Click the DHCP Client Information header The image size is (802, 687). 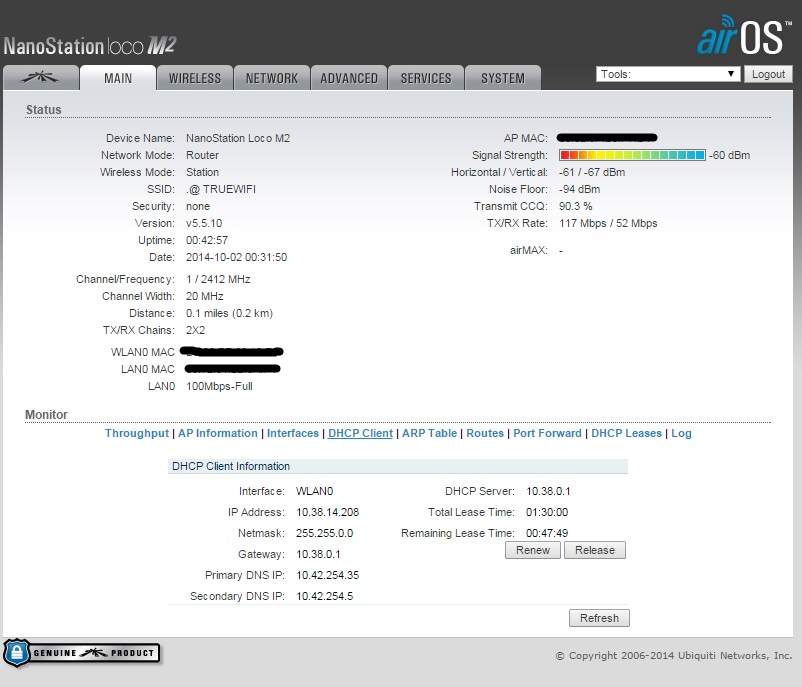point(398,466)
